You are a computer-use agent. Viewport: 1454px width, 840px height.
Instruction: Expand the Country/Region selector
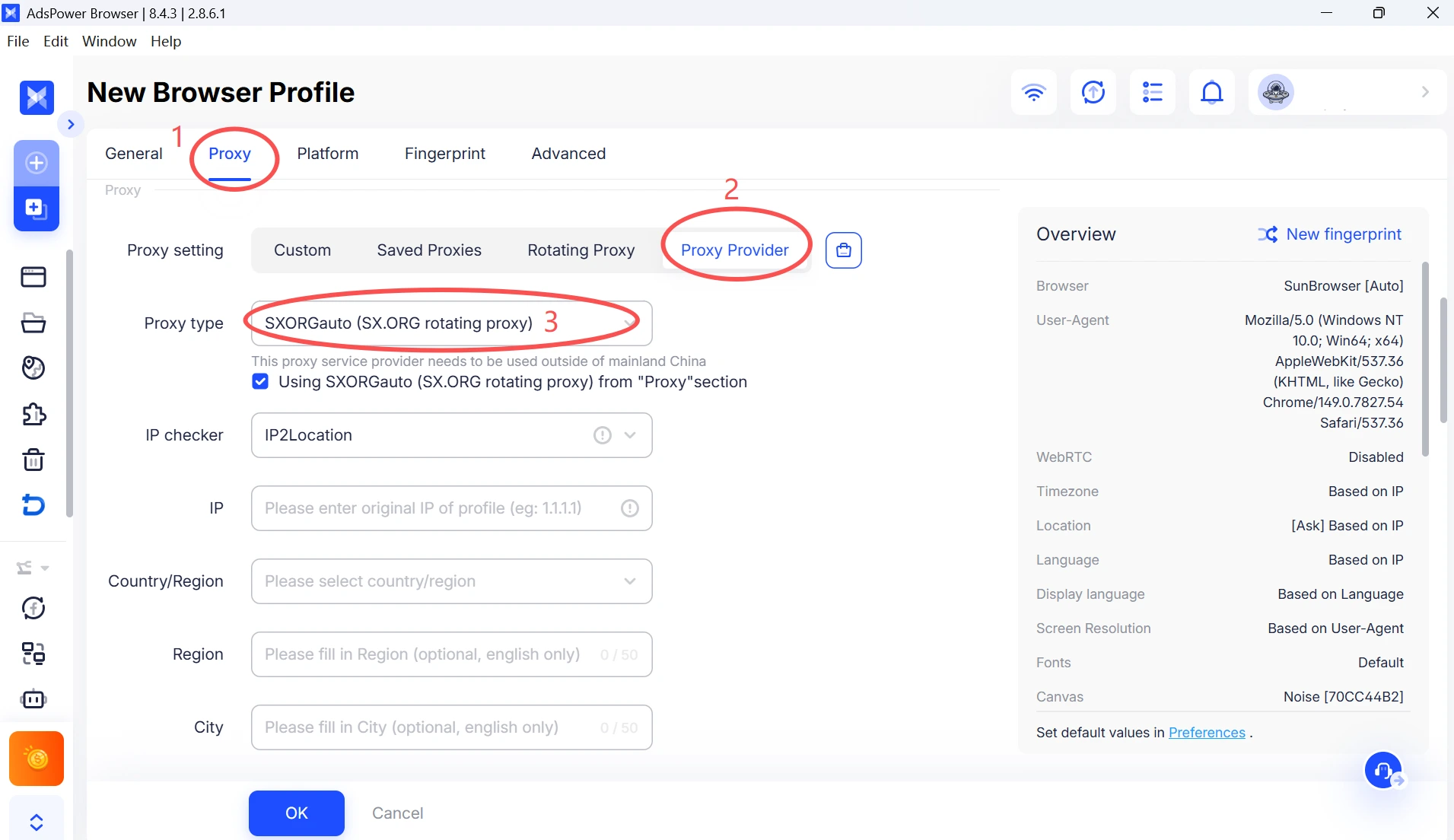pyautogui.click(x=451, y=581)
